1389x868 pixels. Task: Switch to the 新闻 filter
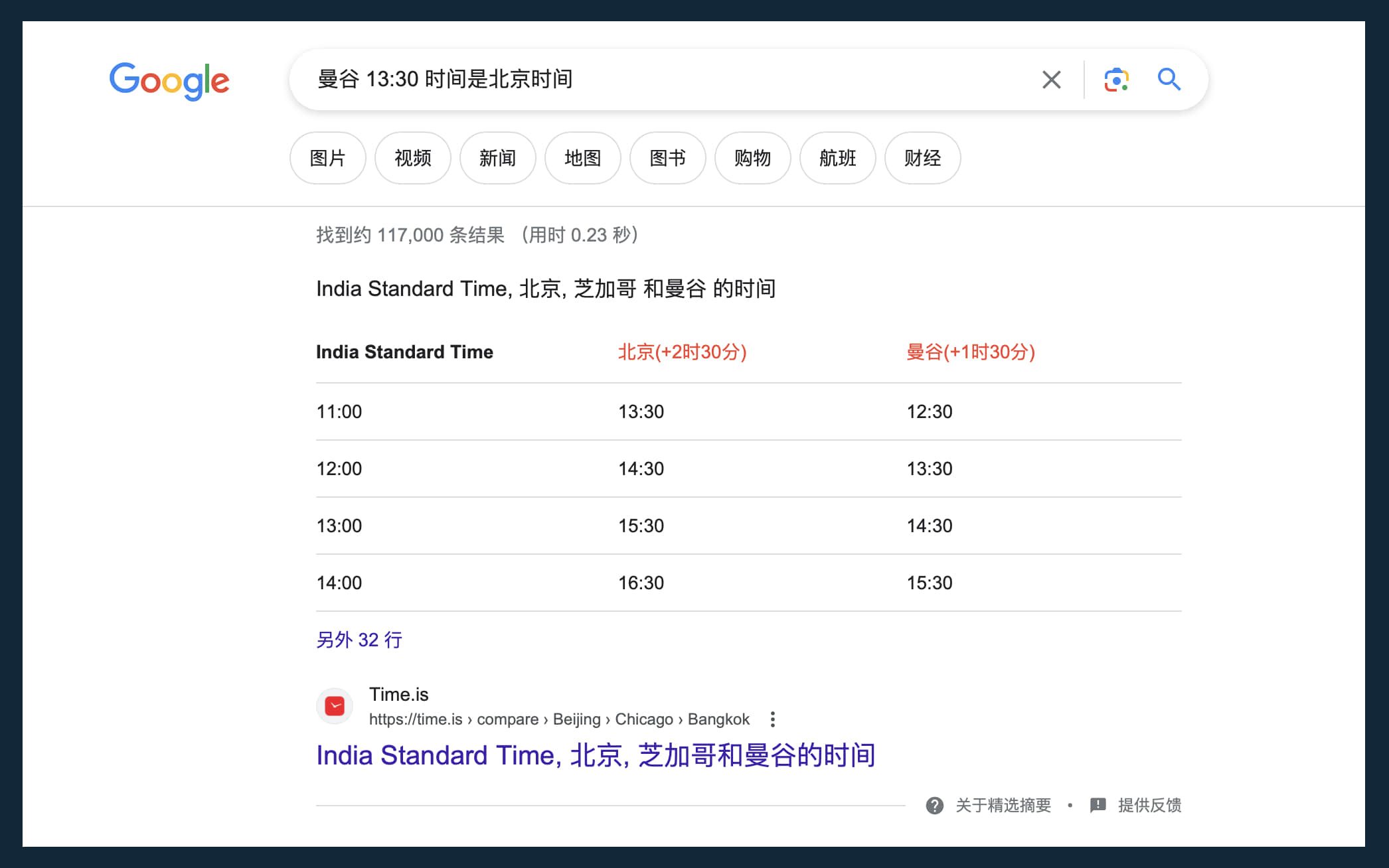click(498, 158)
